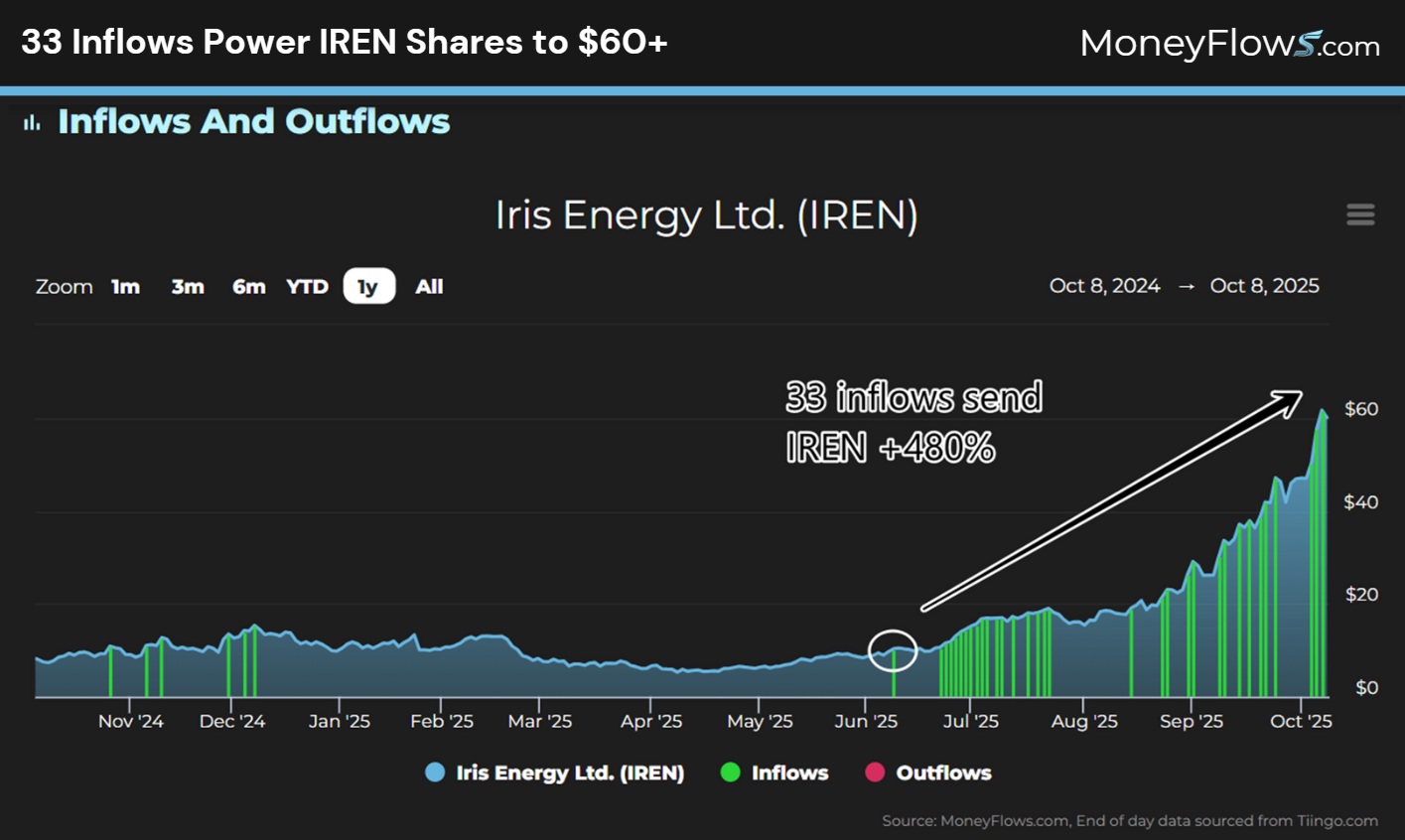Image resolution: width=1405 pixels, height=840 pixels.
Task: Click the red Outflows legend dot
Action: point(875,772)
